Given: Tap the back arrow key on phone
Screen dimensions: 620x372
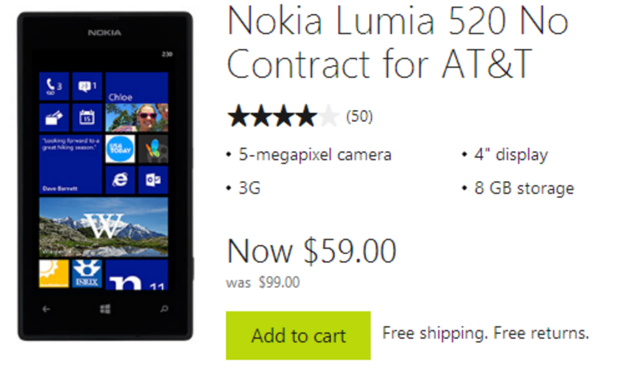Looking at the screenshot, I should click(46, 309).
